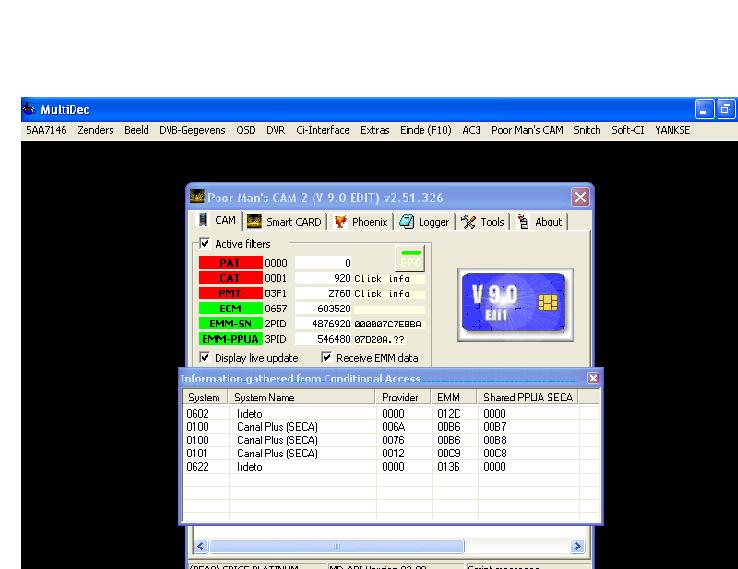738x569 pixels.
Task: Toggle Receive EMM data checkbox
Action: click(326, 358)
